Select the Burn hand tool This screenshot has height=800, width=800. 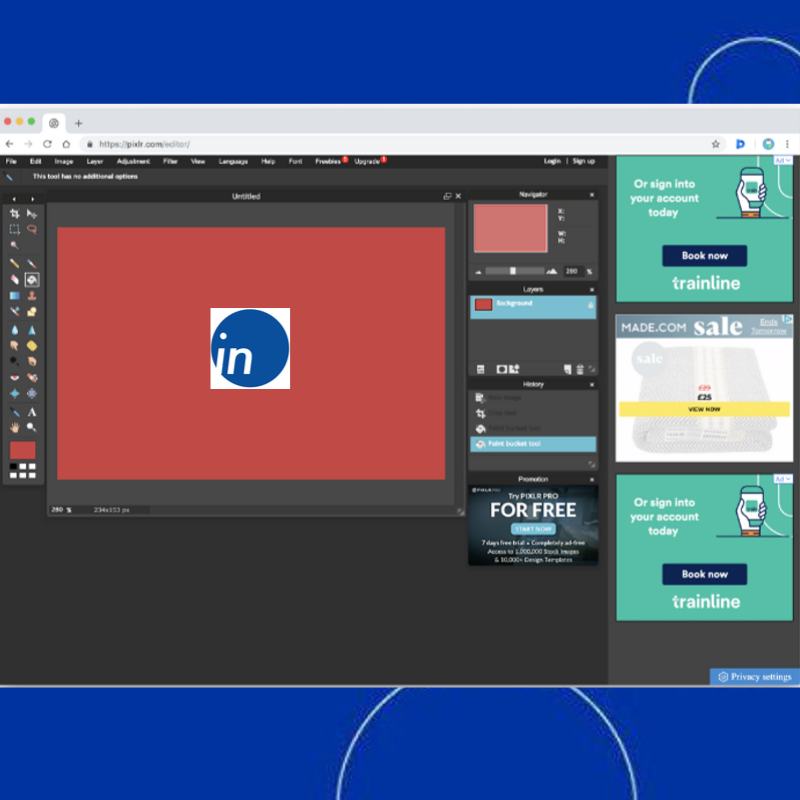click(x=32, y=362)
